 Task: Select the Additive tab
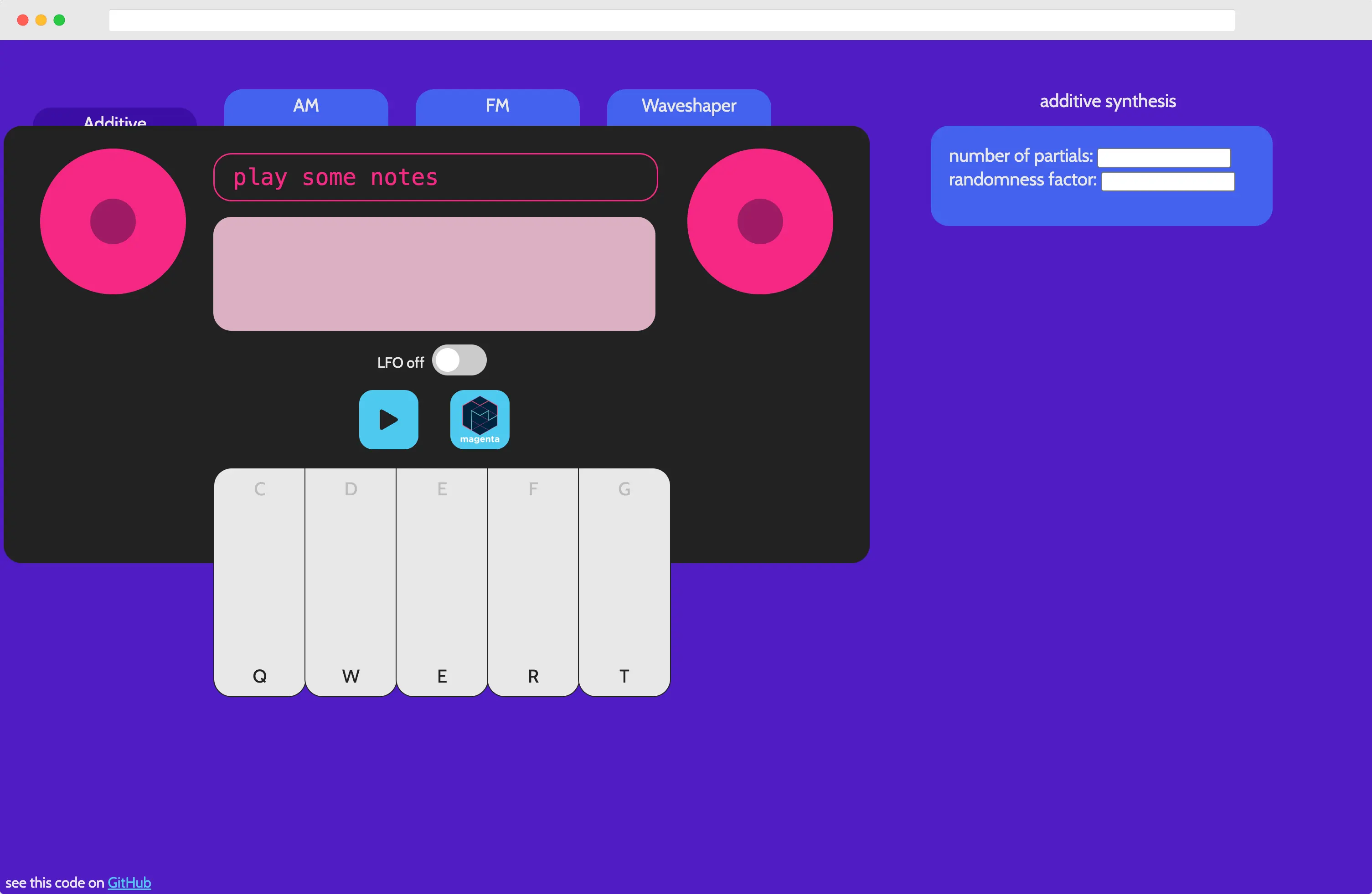pos(115,118)
